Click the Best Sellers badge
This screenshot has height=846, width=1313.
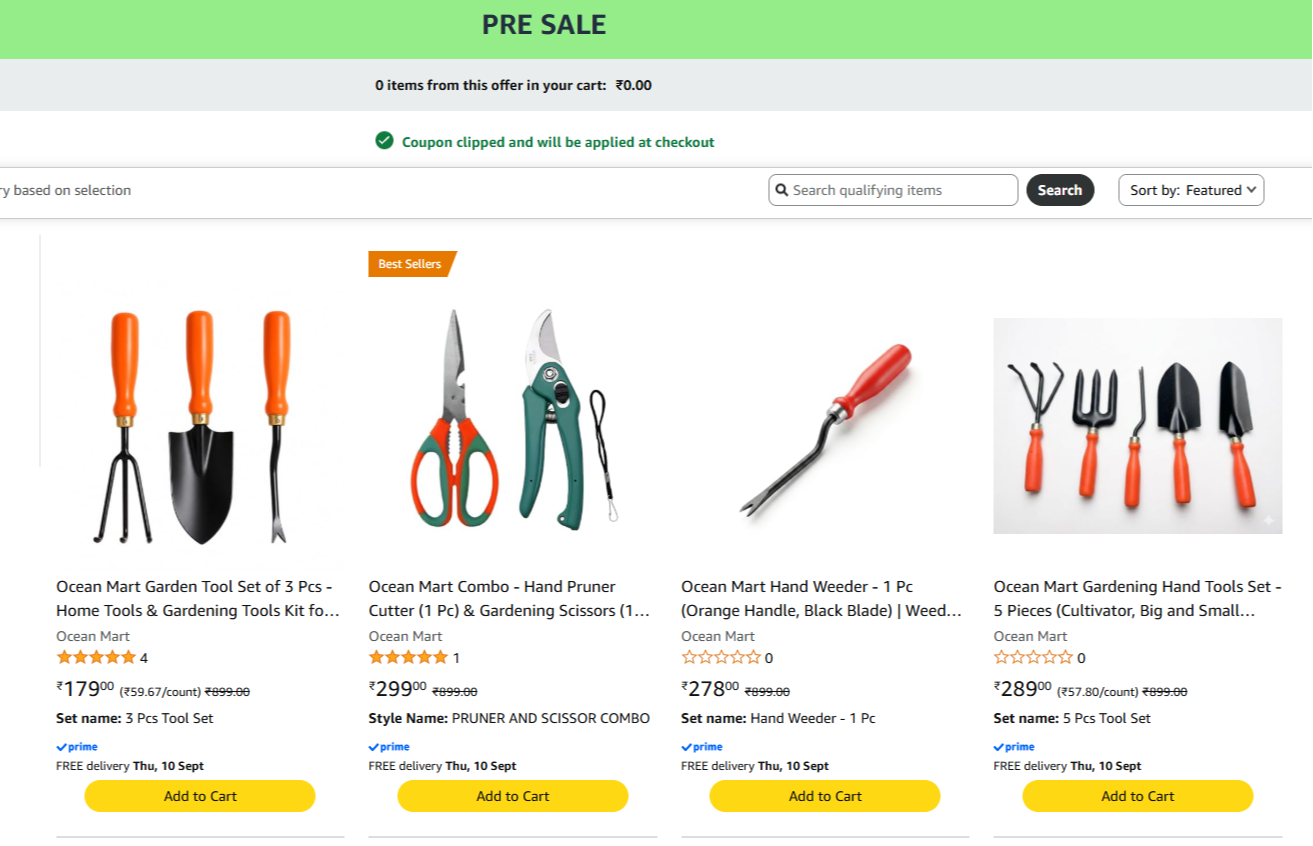pyautogui.click(x=412, y=264)
